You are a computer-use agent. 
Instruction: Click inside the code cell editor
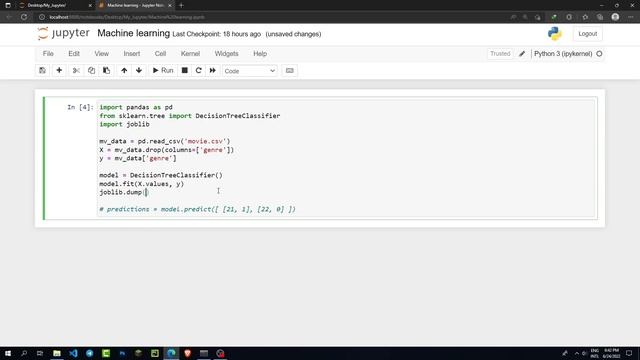click(346, 158)
